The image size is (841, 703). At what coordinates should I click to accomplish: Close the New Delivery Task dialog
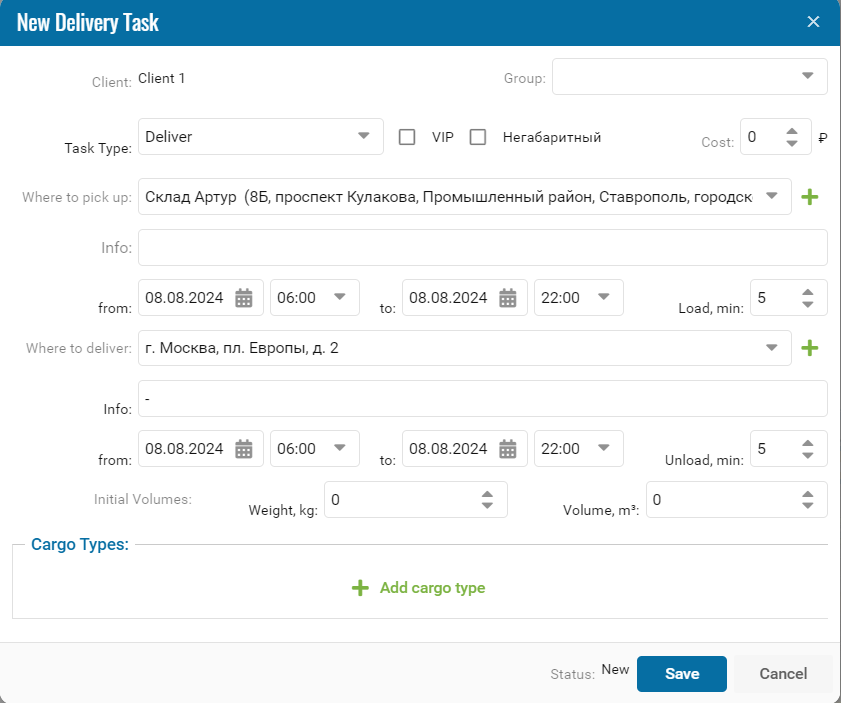[x=813, y=22]
